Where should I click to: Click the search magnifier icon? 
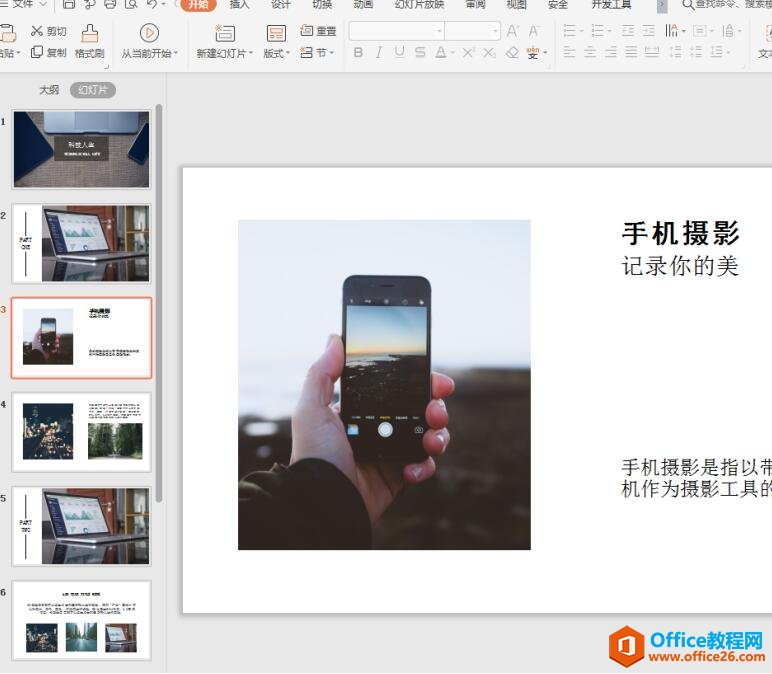point(688,5)
